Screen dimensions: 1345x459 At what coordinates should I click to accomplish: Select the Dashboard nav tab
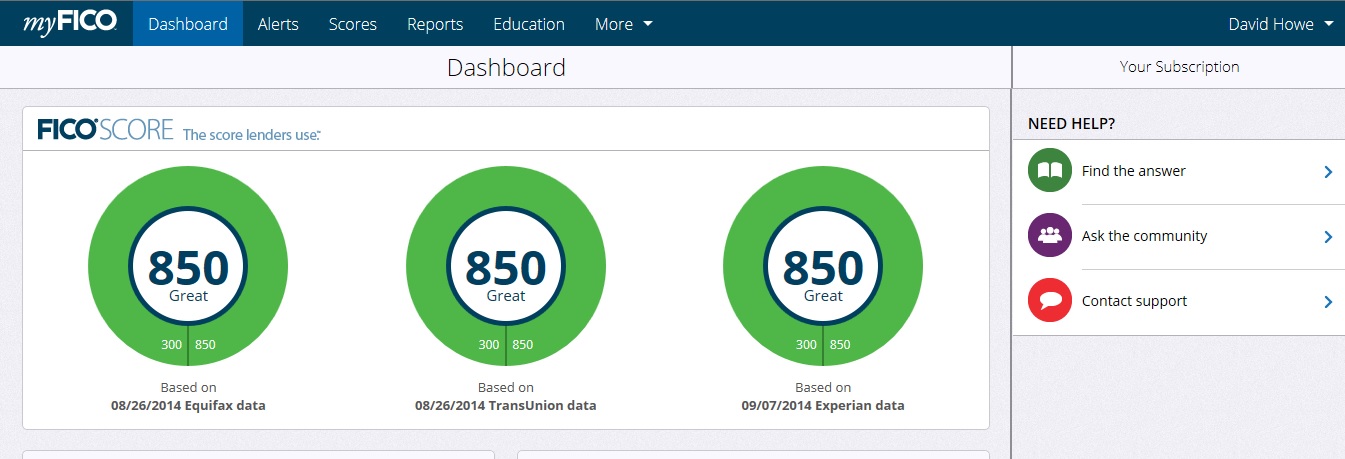(188, 24)
